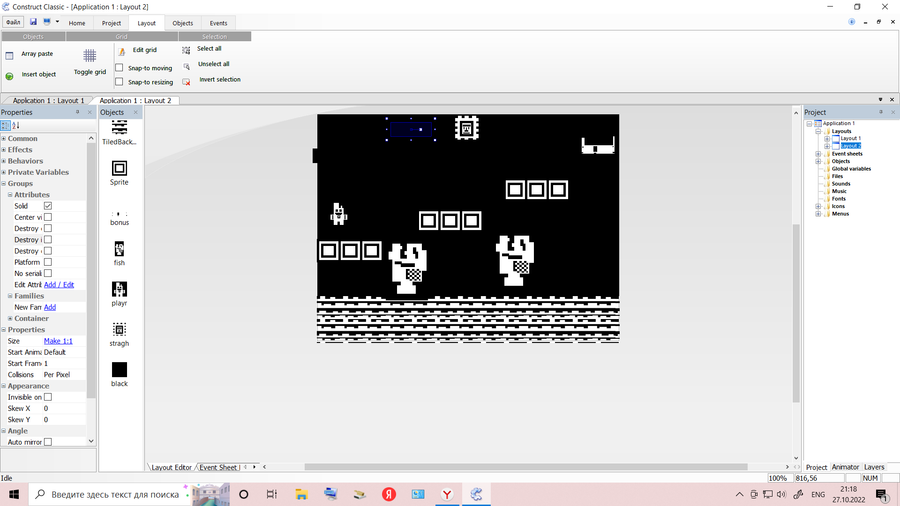Image resolution: width=900 pixels, height=506 pixels.
Task: Expand Layout 1 in project tree
Action: coord(827,139)
